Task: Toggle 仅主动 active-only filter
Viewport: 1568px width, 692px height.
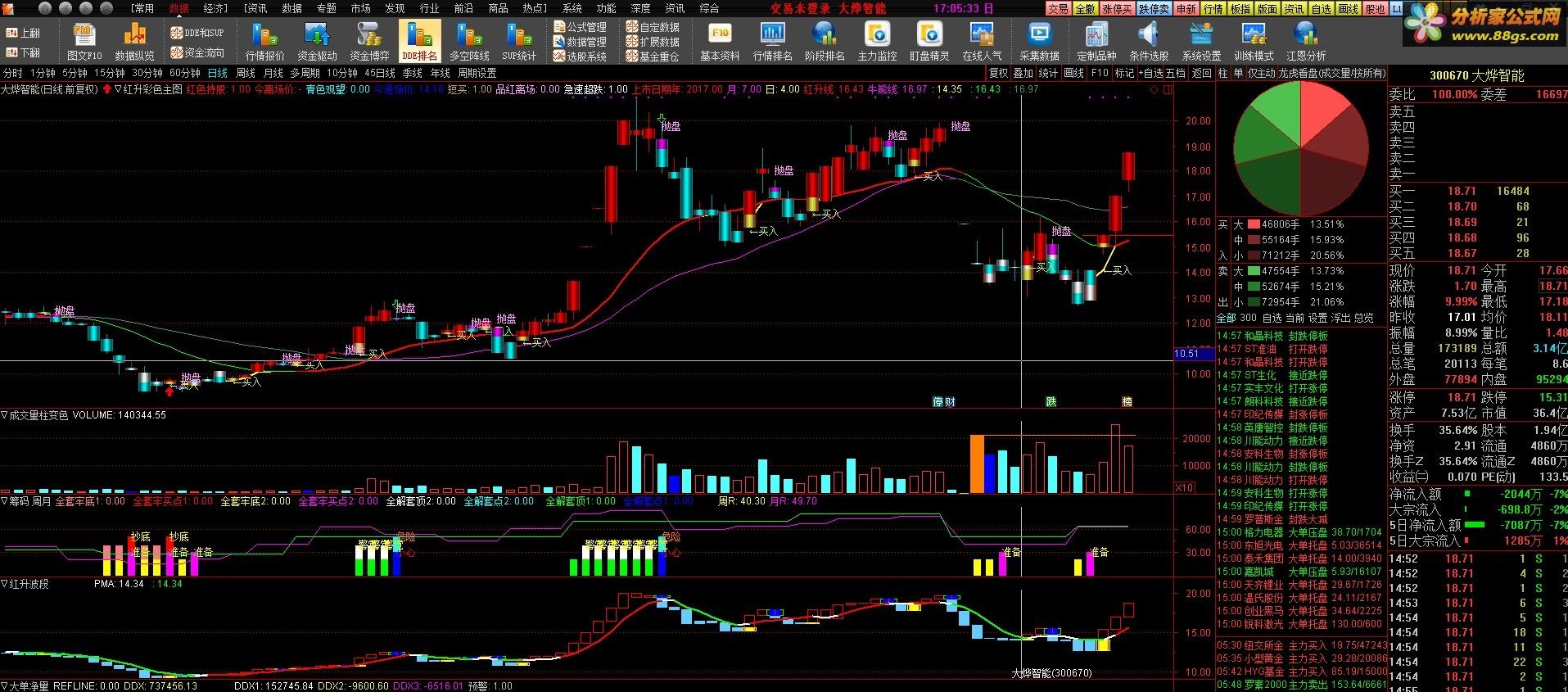Action: click(1261, 73)
